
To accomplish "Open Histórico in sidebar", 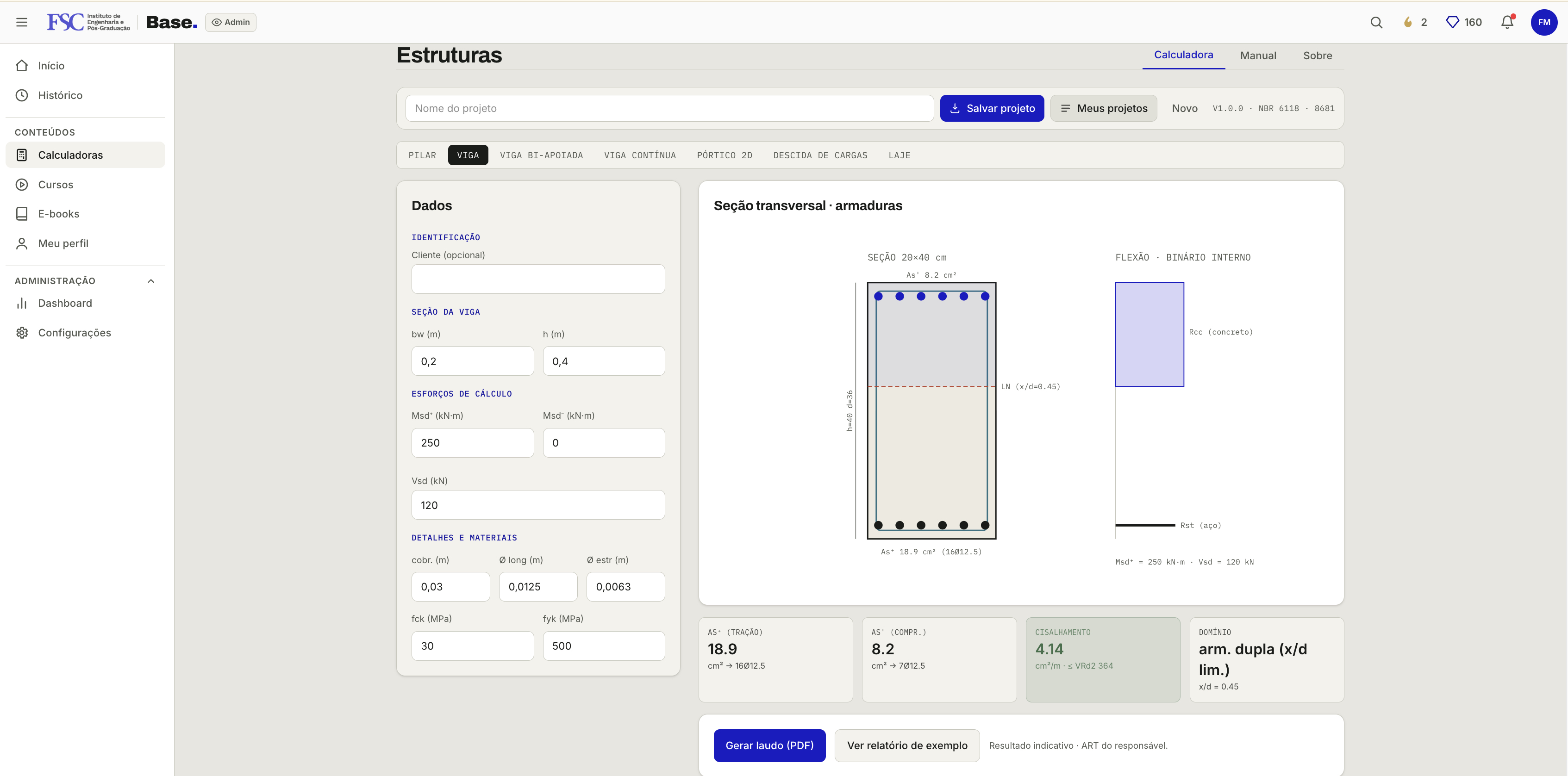I will [x=85, y=96].
